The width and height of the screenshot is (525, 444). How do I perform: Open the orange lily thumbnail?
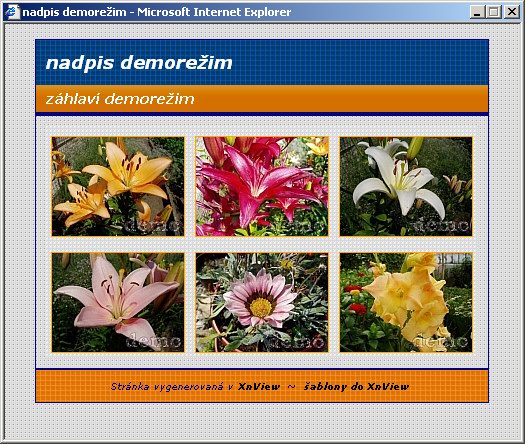(x=118, y=186)
